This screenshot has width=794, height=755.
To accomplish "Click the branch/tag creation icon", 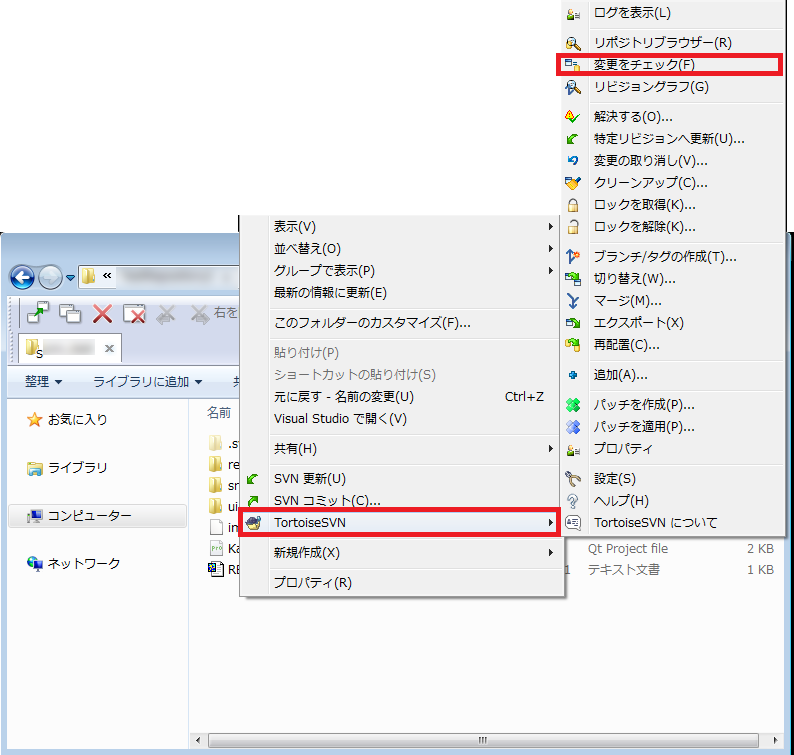I will 573,257.
